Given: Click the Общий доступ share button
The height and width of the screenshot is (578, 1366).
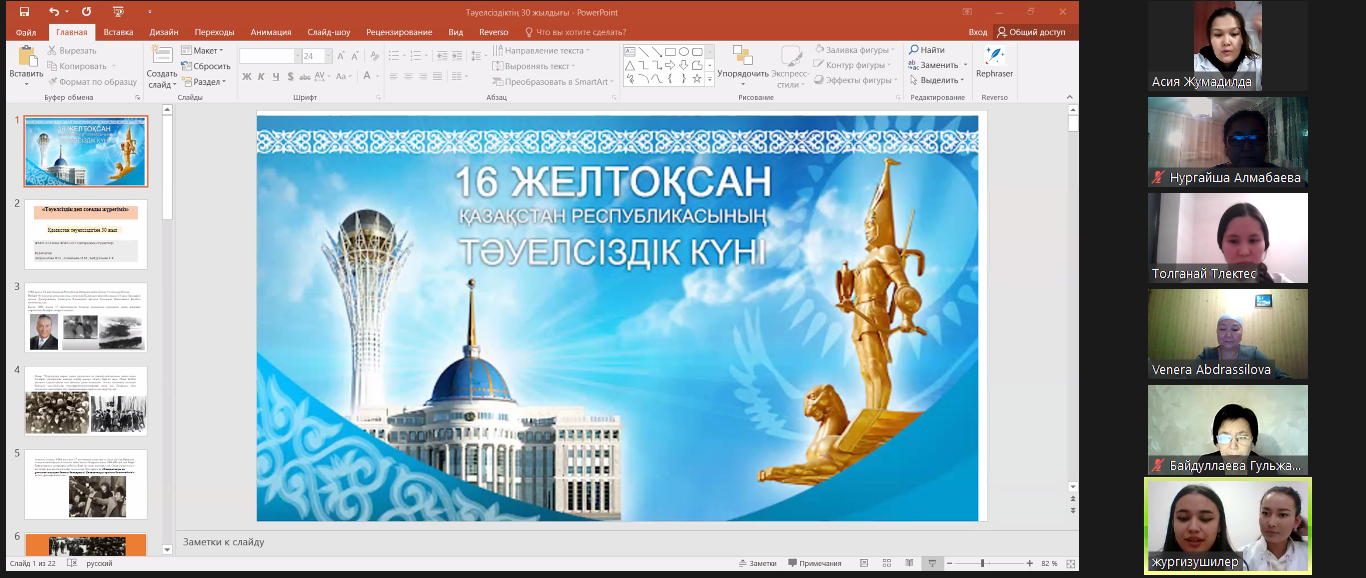Looking at the screenshot, I should [1031, 32].
